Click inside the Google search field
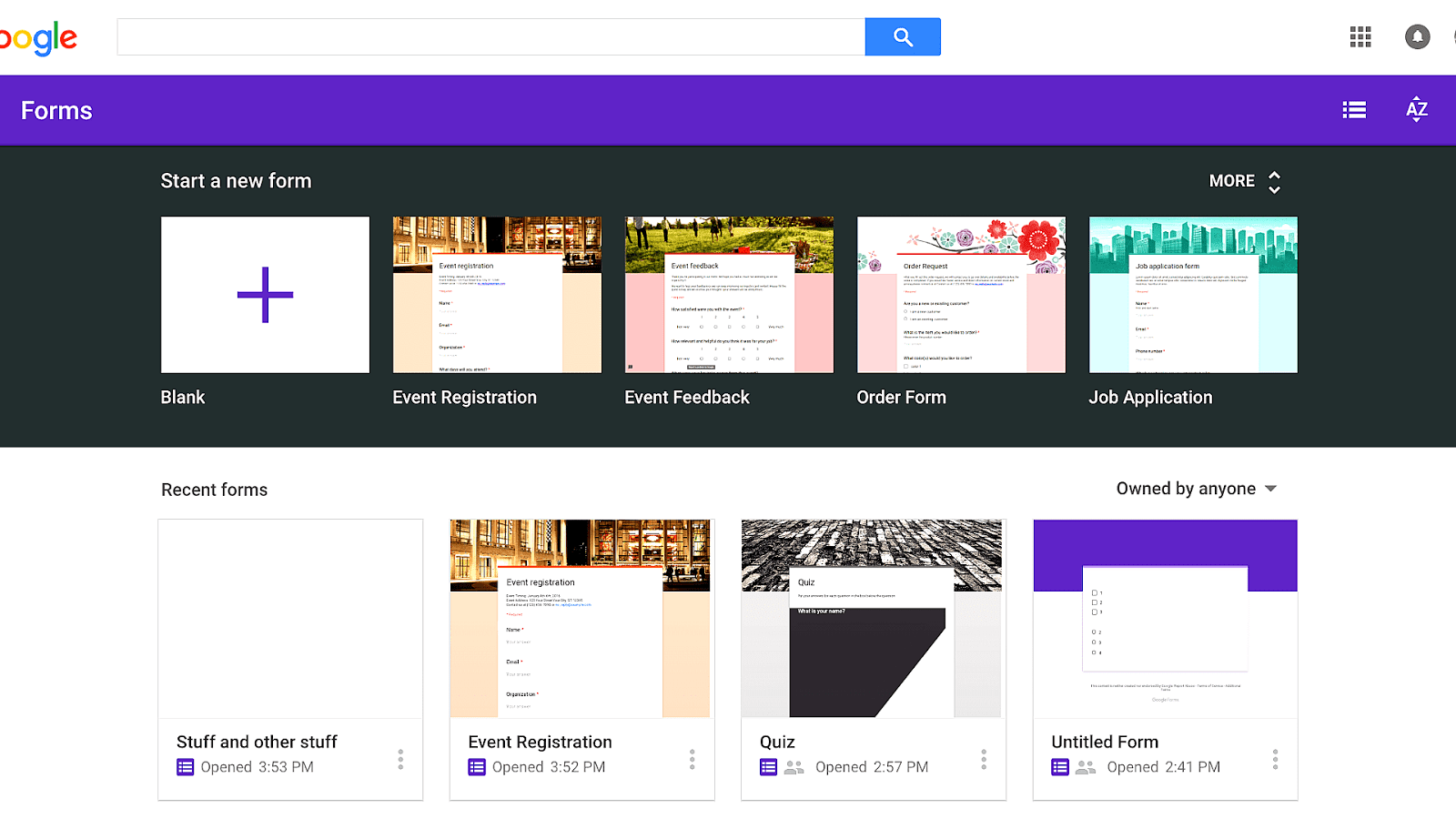 491,36
